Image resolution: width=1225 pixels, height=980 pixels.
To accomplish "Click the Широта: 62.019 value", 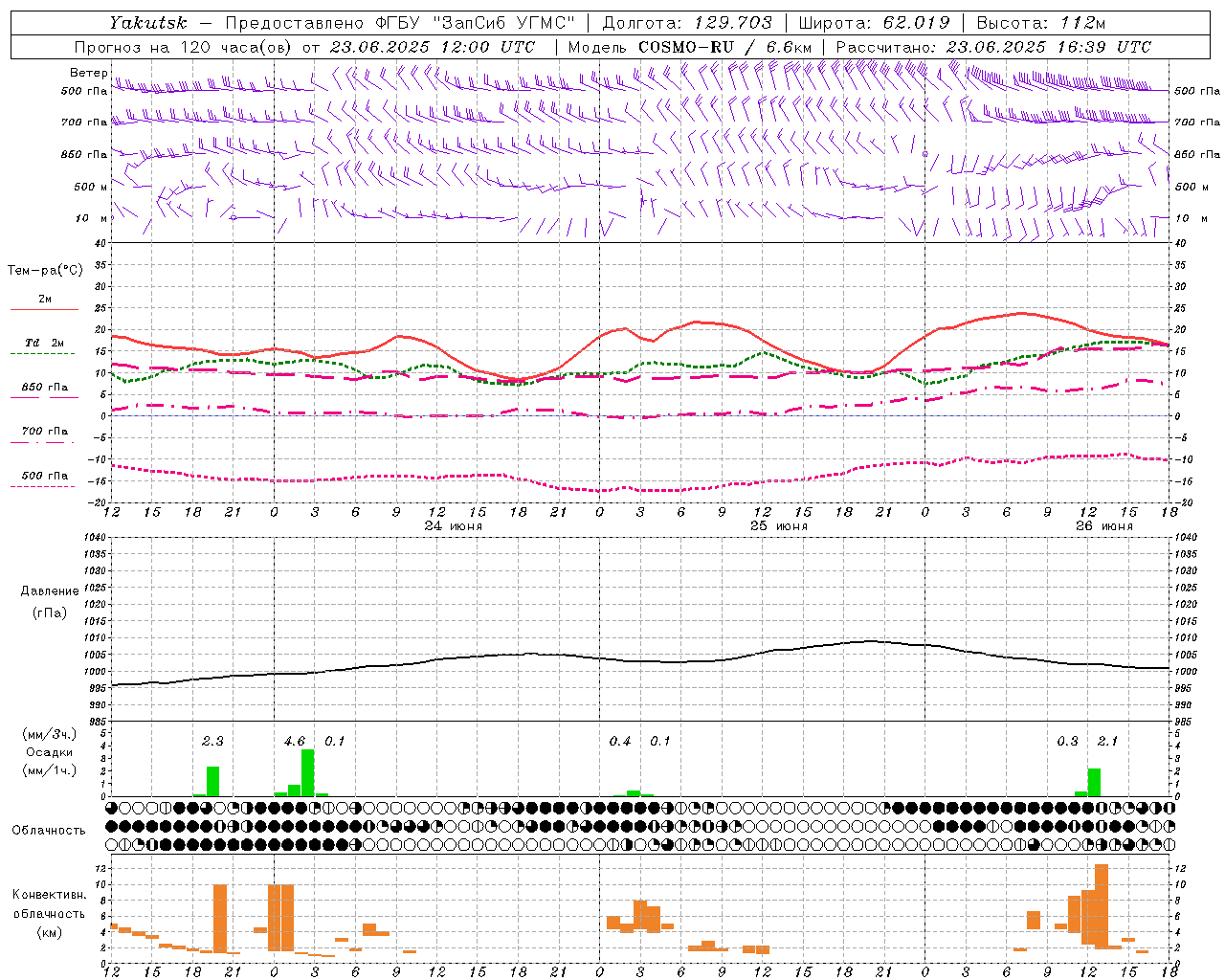I will point(874,23).
